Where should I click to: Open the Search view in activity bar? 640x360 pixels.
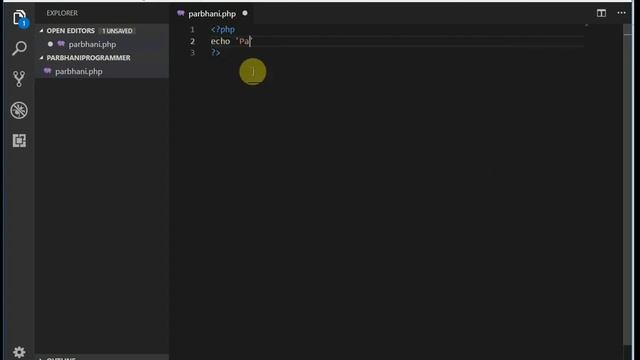tap(19, 48)
